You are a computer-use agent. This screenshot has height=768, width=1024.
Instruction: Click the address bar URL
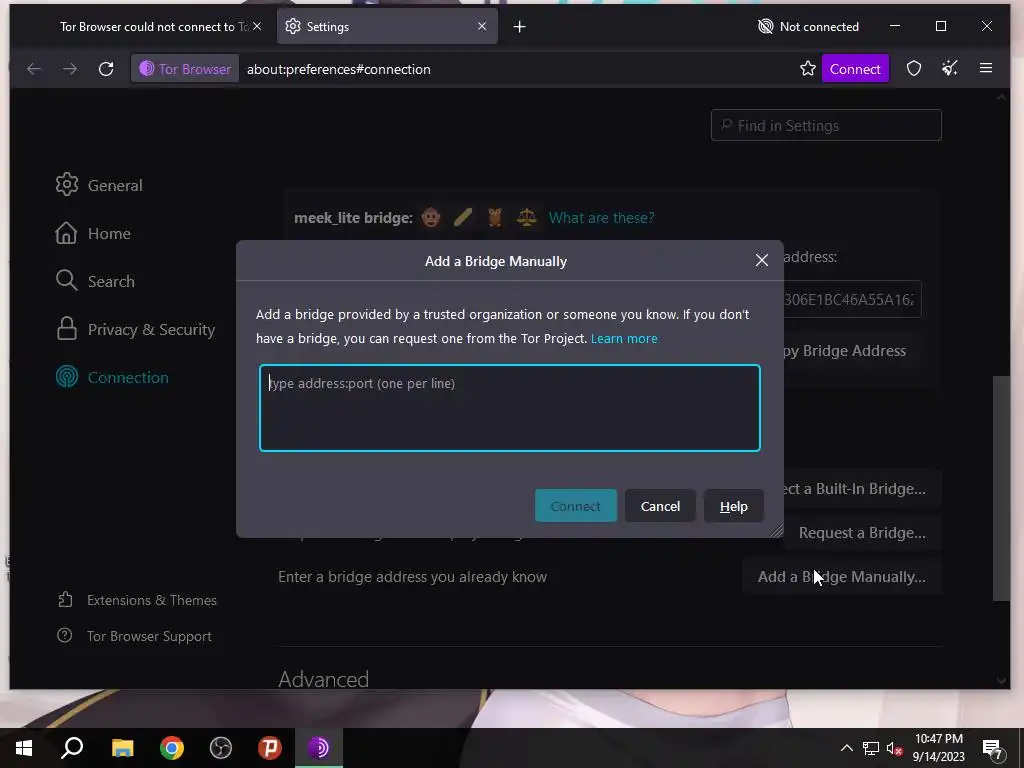(x=338, y=69)
